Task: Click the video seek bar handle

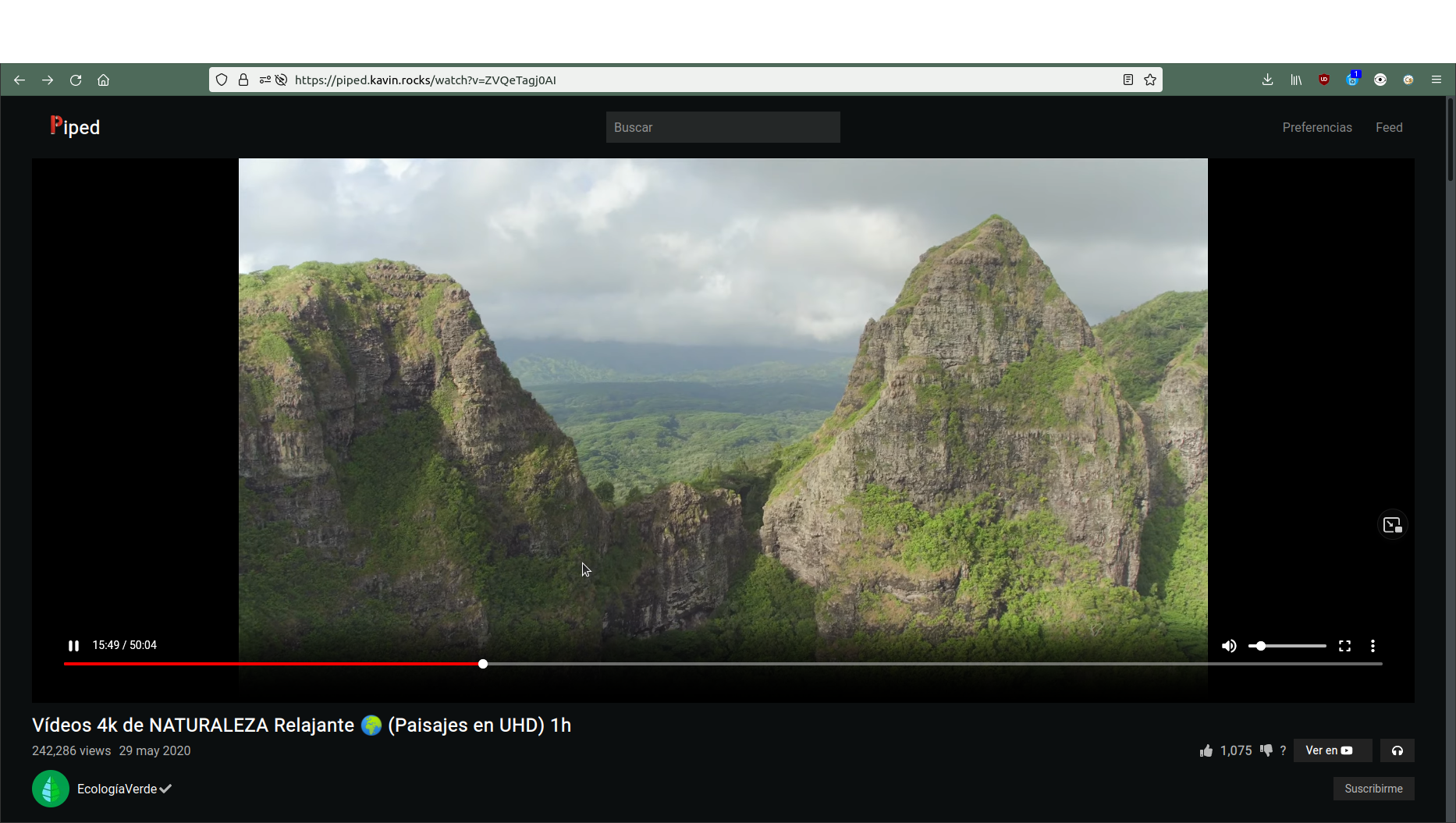Action: pos(483,664)
